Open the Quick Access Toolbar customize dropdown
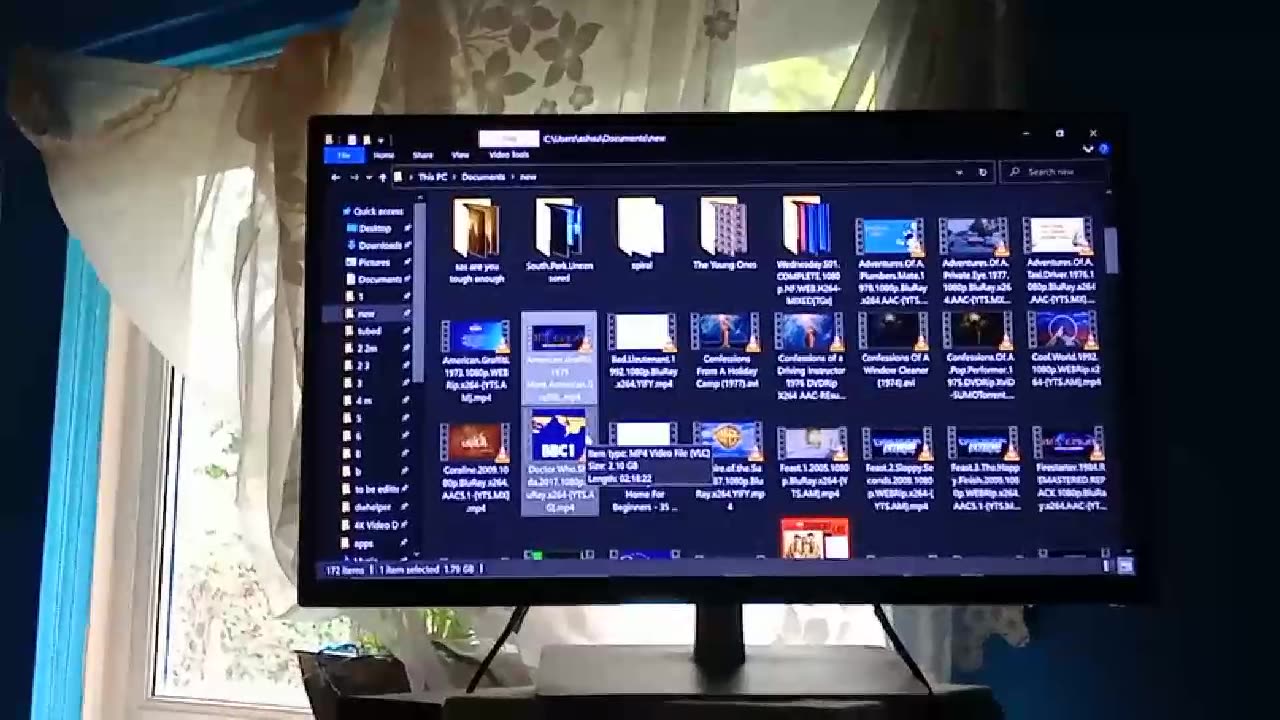 click(381, 139)
